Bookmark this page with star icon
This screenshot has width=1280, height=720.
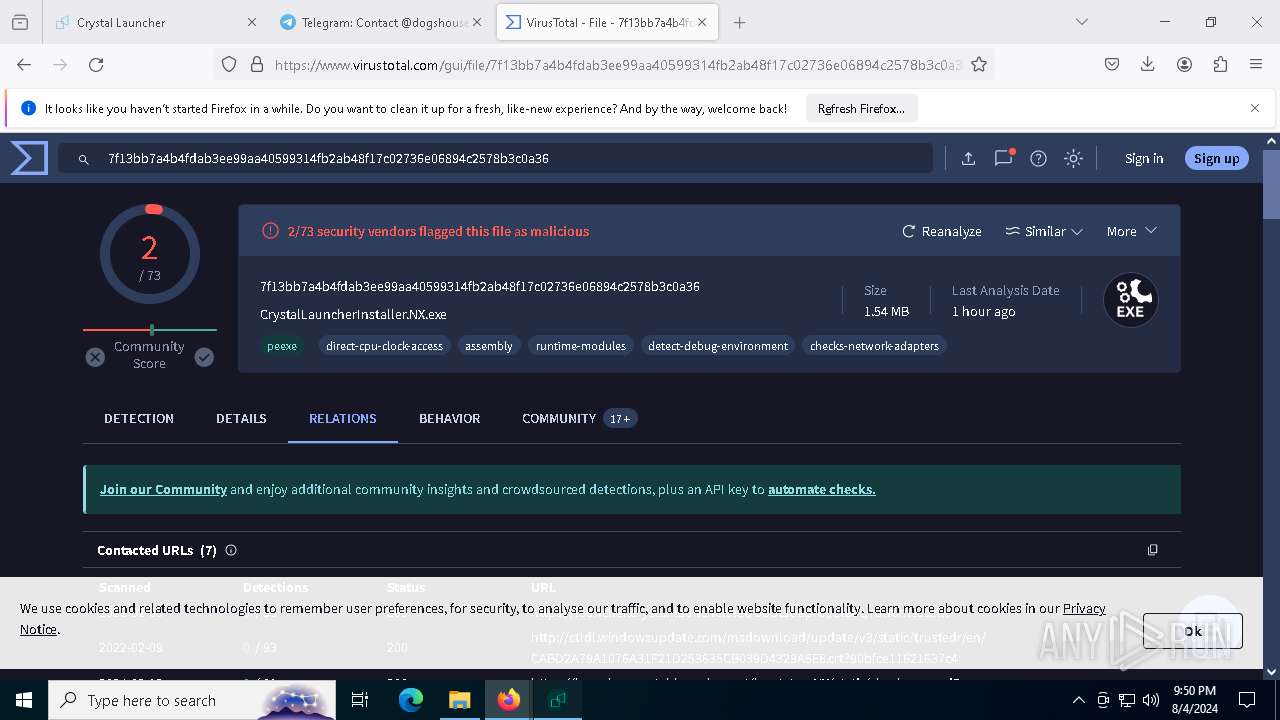coord(979,64)
